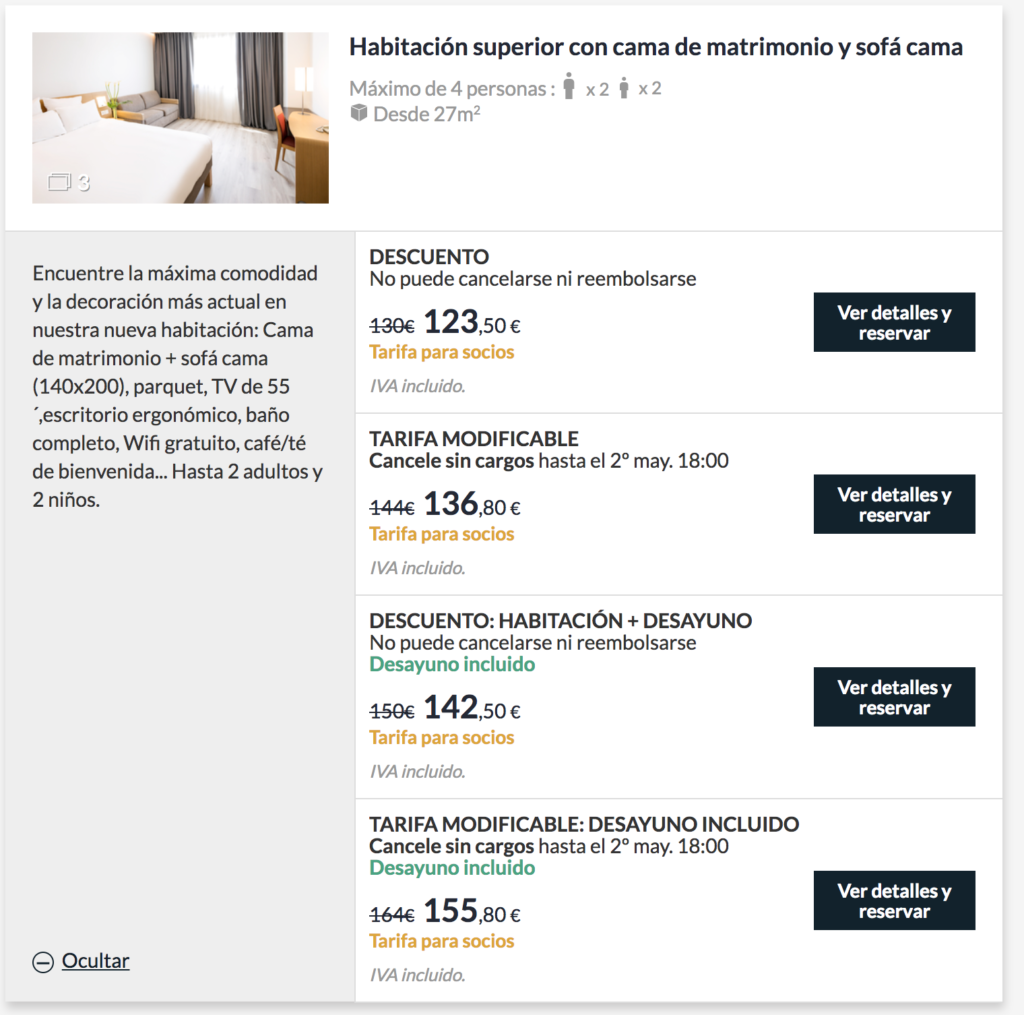Click the adult person icon
The width and height of the screenshot is (1024, 1015).
pyautogui.click(x=569, y=86)
